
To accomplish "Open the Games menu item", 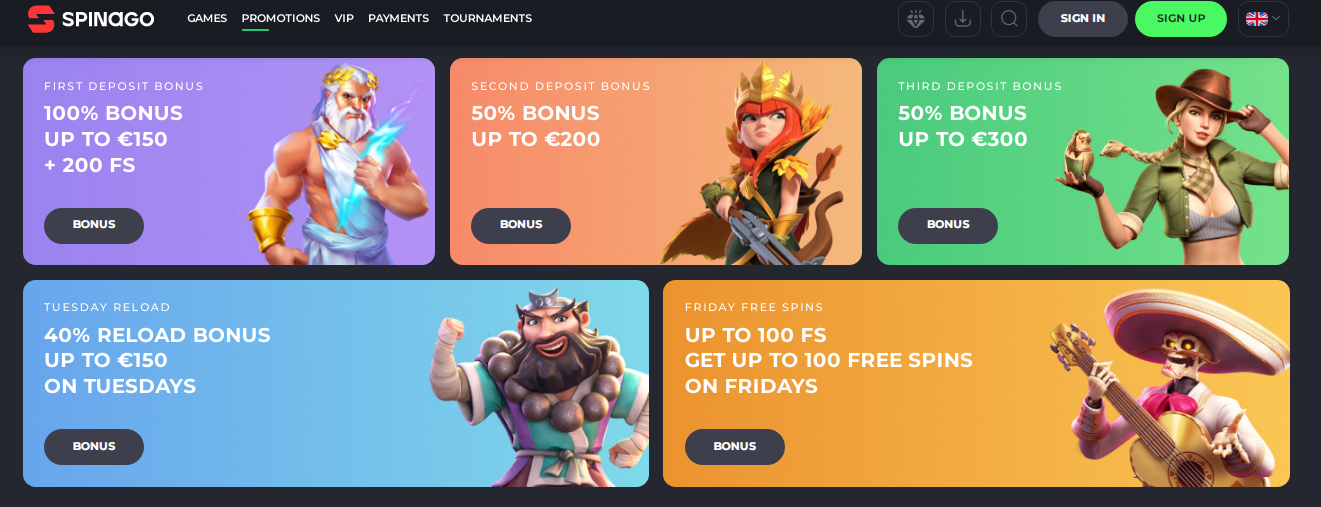I will [x=207, y=18].
